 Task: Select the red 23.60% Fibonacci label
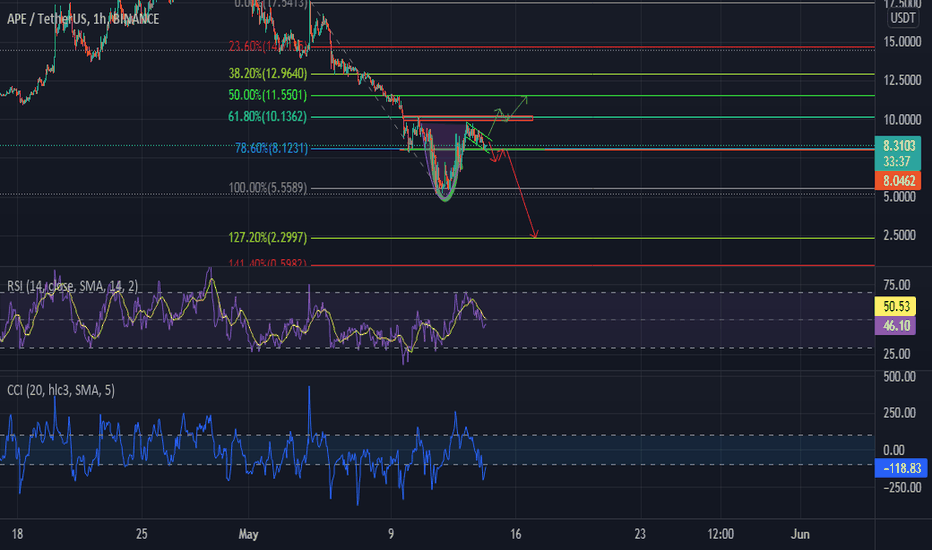tap(267, 46)
